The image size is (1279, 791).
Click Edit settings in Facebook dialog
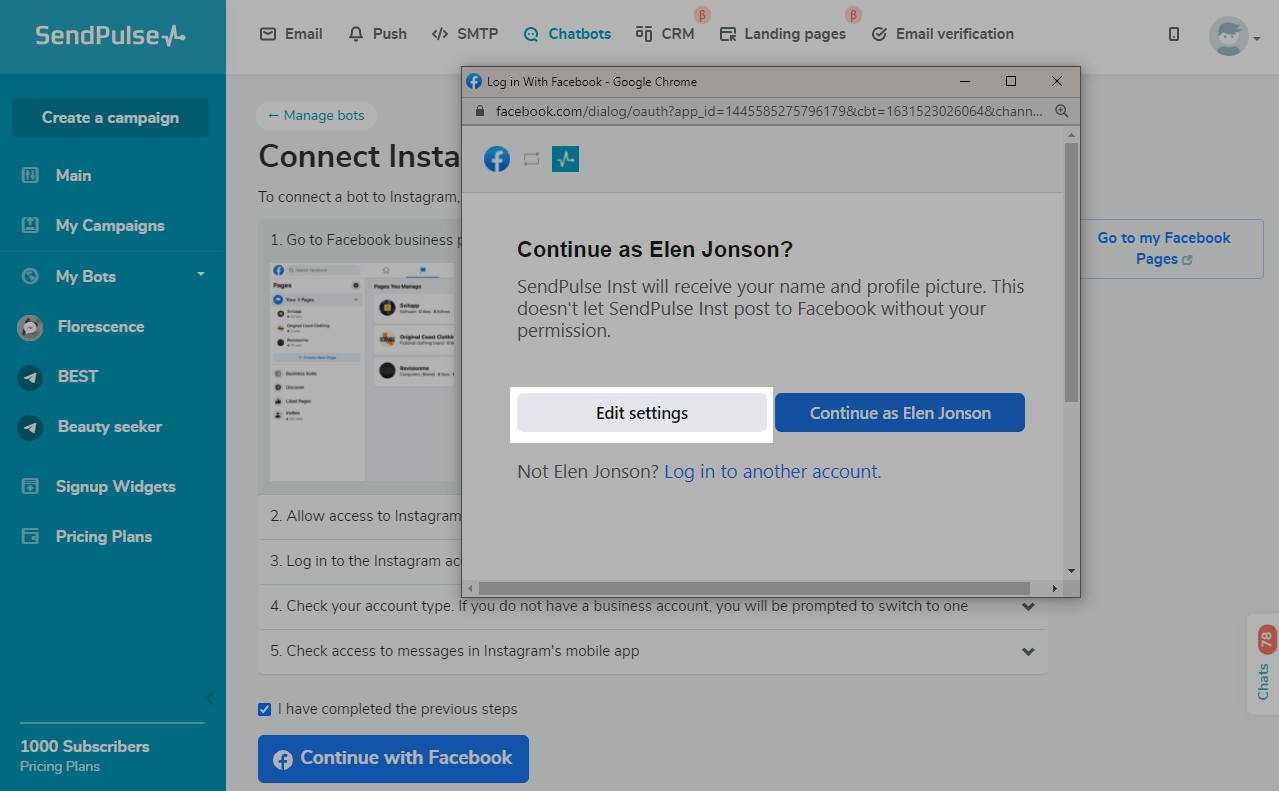pyautogui.click(x=642, y=412)
